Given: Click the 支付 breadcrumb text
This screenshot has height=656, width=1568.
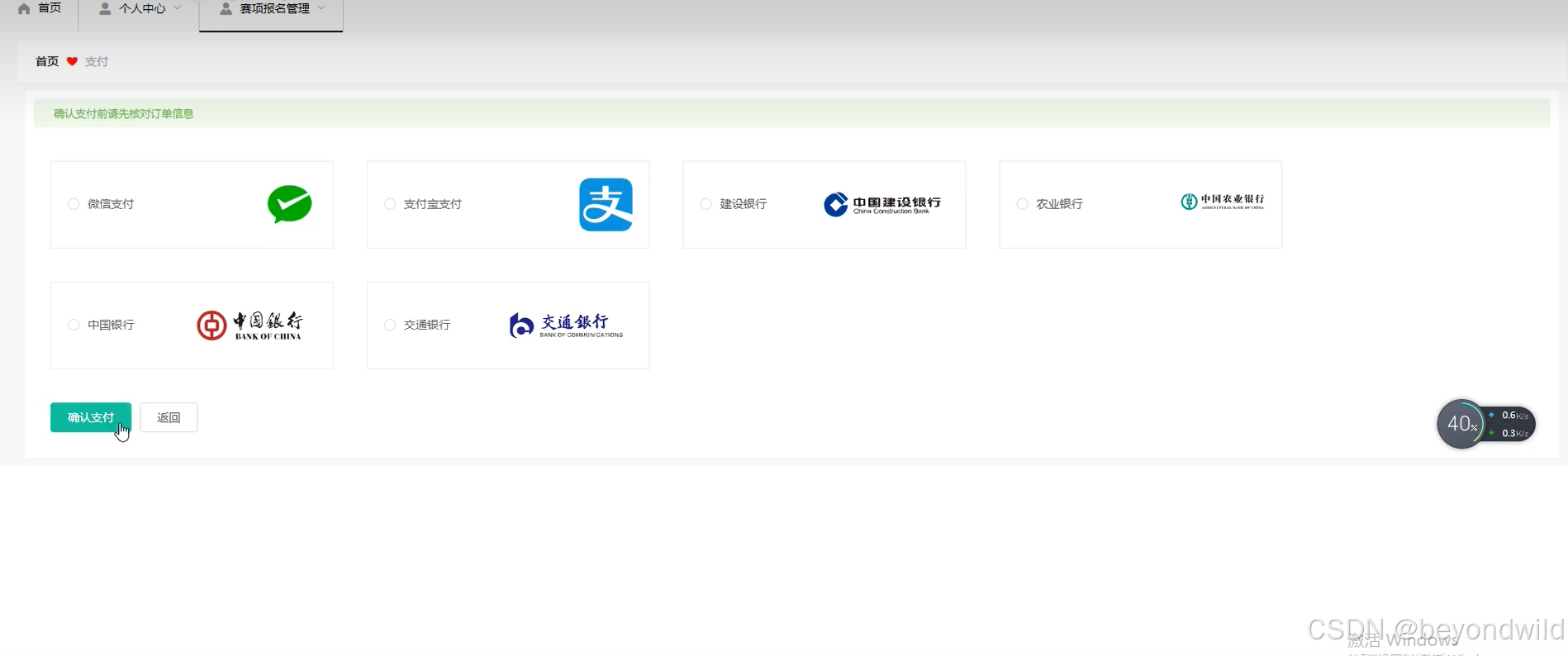Looking at the screenshot, I should pos(97,61).
